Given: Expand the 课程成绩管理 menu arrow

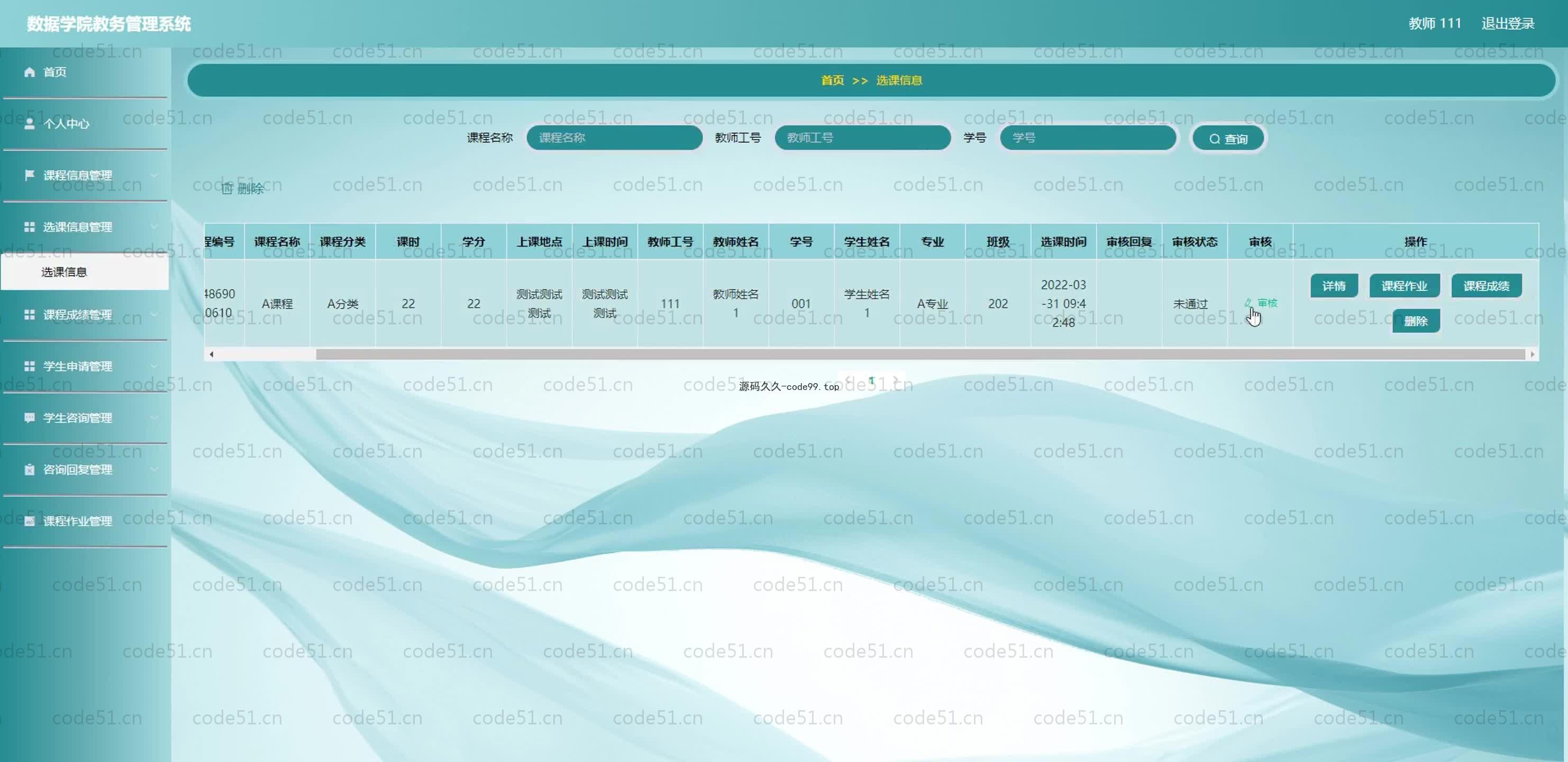Looking at the screenshot, I should click(154, 314).
